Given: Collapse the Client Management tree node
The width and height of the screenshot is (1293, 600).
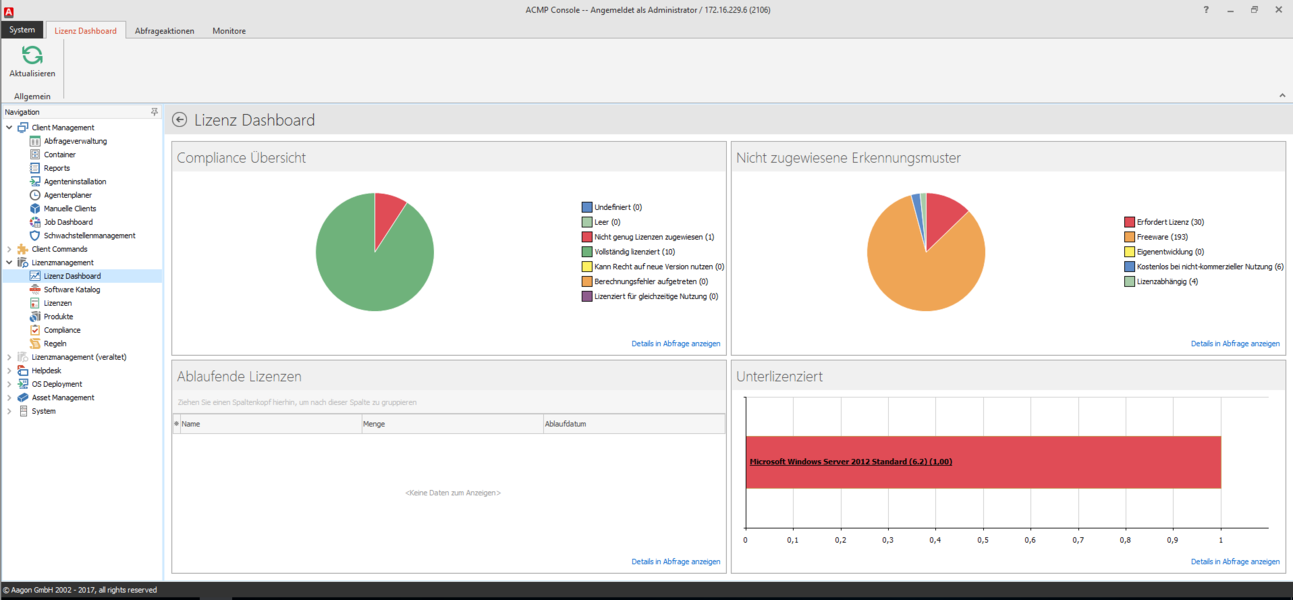Looking at the screenshot, I should [x=10, y=128].
